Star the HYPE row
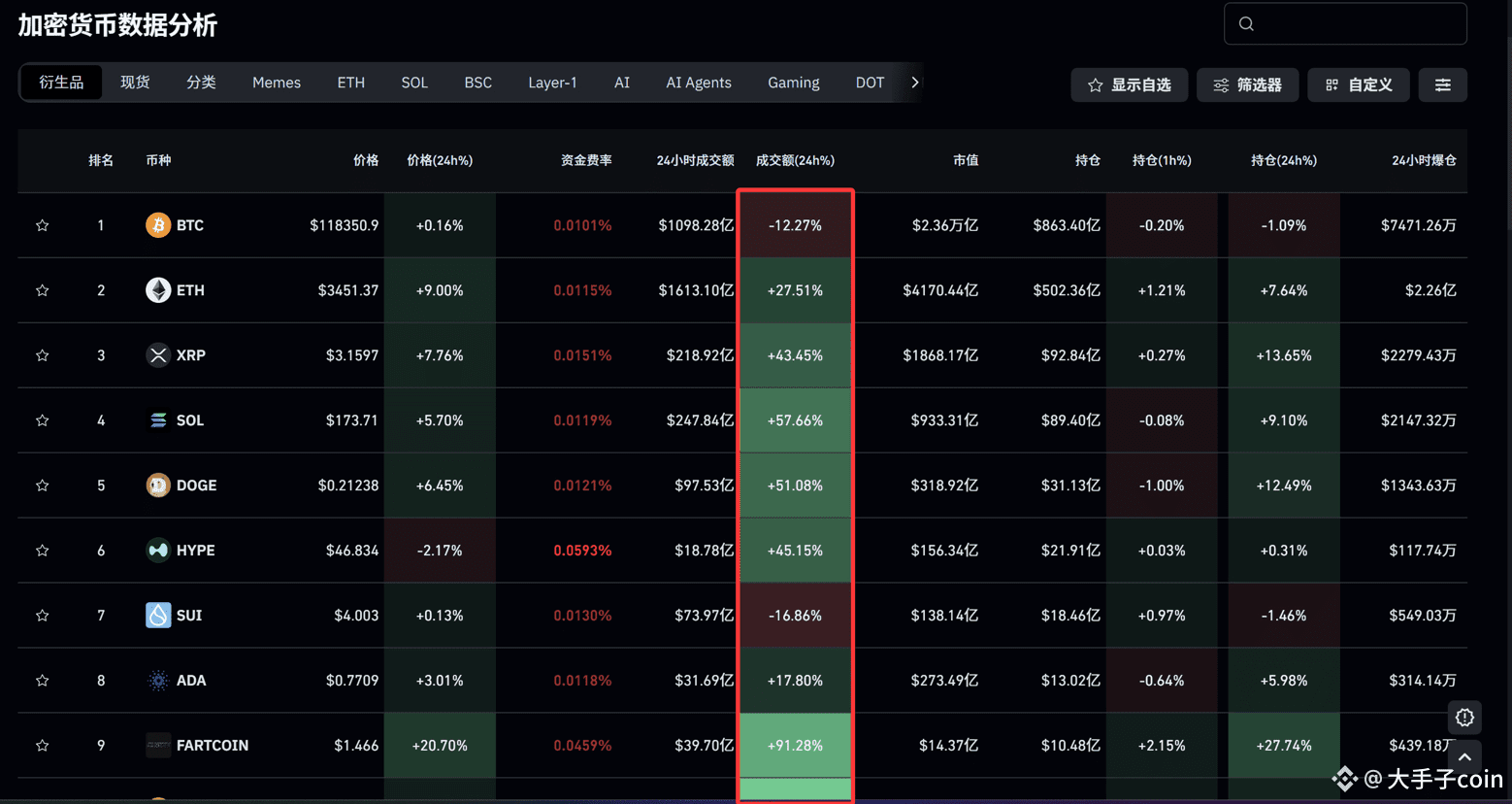 [42, 551]
